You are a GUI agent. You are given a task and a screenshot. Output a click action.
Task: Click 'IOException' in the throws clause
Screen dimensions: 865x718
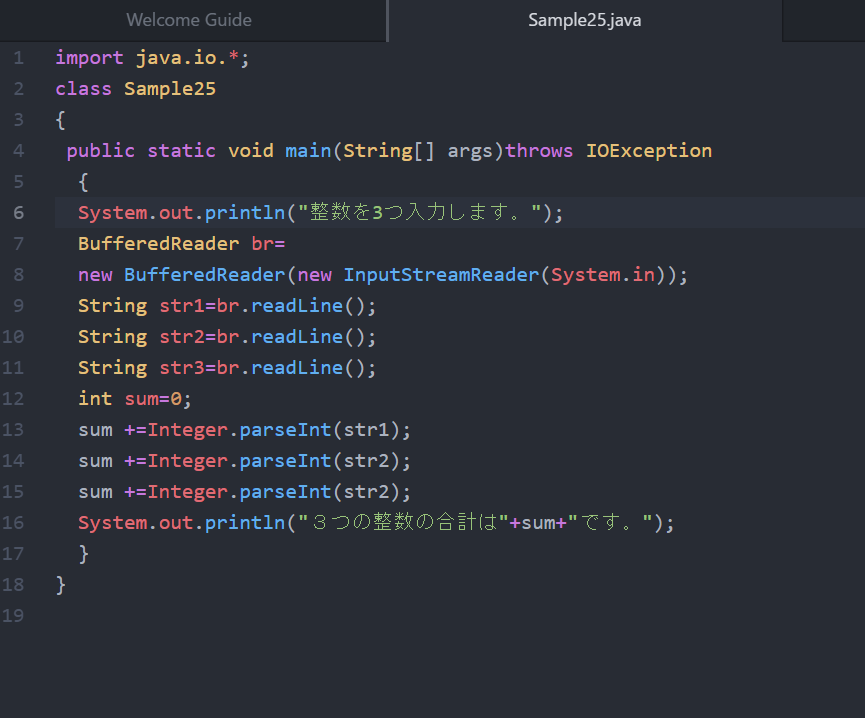(649, 151)
